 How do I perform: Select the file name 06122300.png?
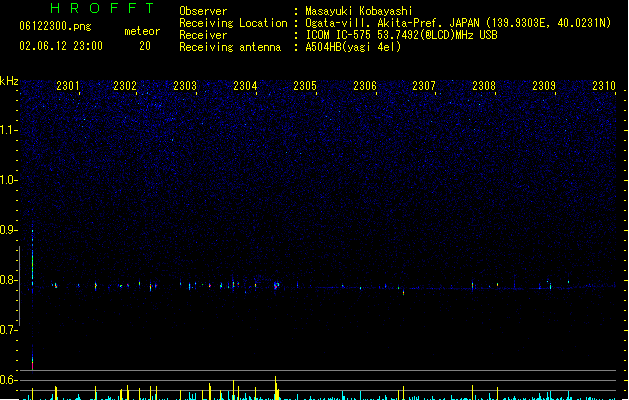[x=55, y=26]
